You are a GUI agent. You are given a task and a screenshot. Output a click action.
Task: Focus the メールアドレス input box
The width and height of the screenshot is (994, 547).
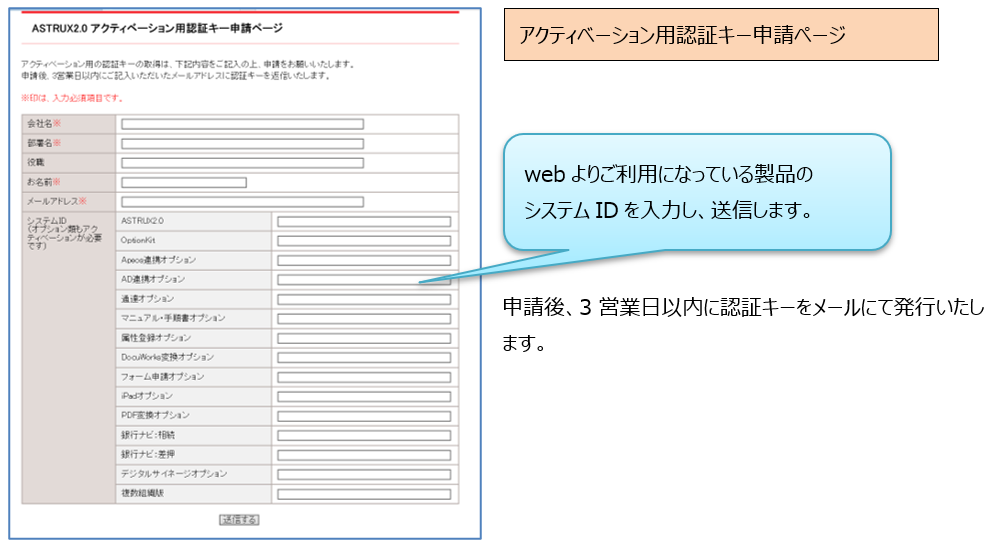[242, 202]
